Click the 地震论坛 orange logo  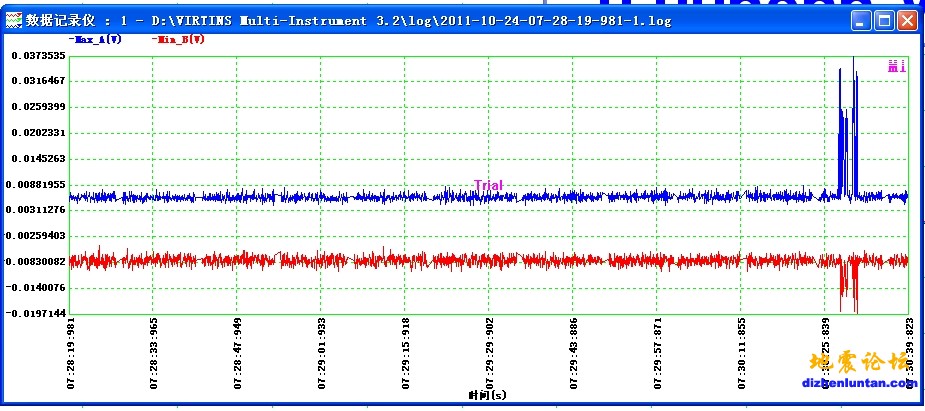[x=857, y=362]
